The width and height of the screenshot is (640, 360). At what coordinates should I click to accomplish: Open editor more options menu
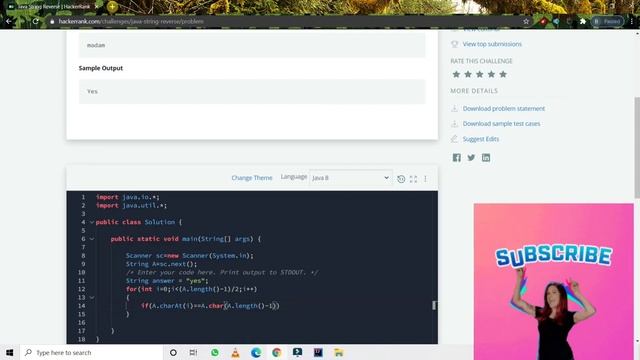pyautogui.click(x=425, y=179)
